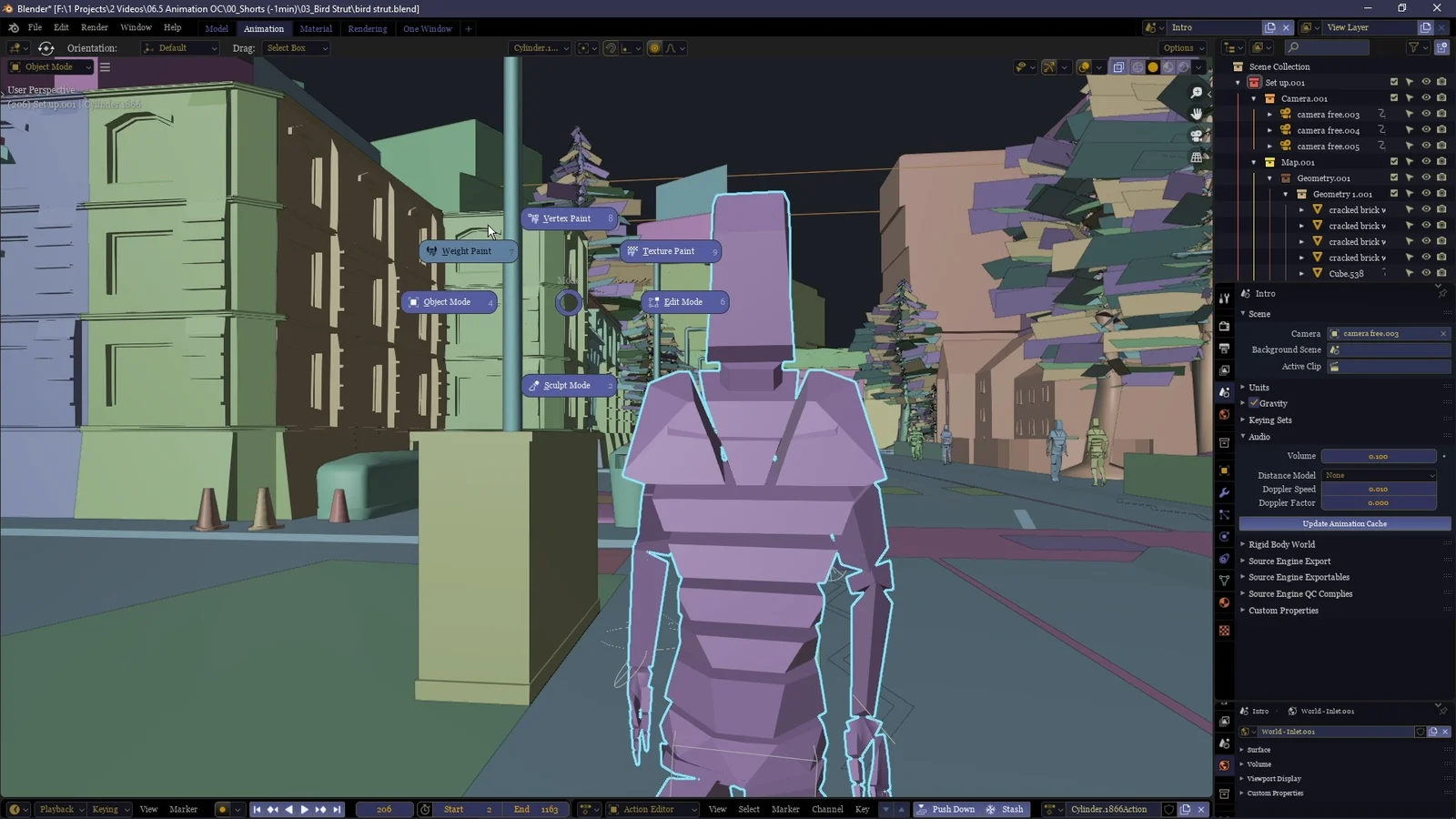Image resolution: width=1456 pixels, height=819 pixels.
Task: Open the Physics properties tab
Action: point(1224,536)
